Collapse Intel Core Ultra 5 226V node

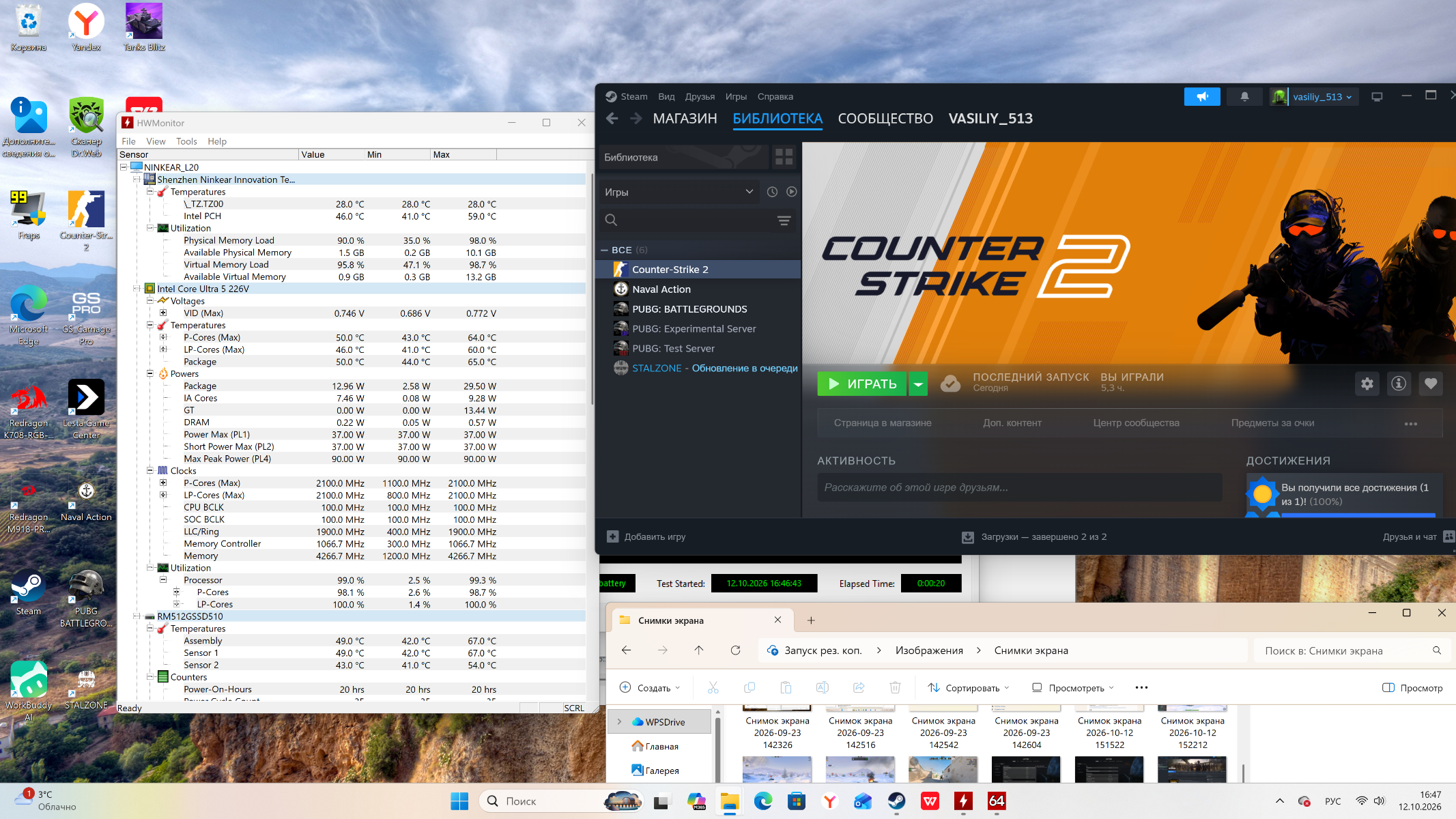137,289
